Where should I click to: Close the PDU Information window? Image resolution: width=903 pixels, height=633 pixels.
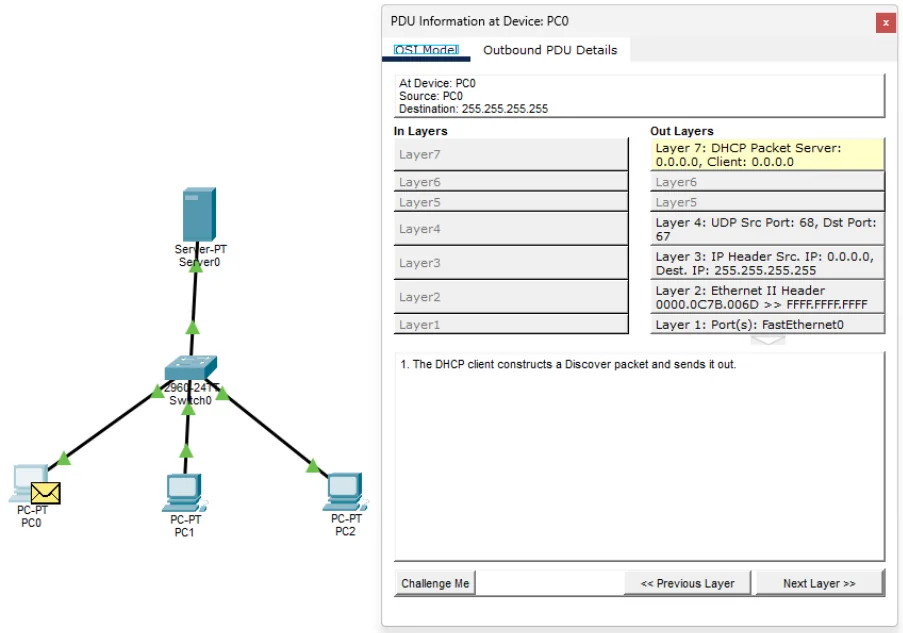pos(886,23)
